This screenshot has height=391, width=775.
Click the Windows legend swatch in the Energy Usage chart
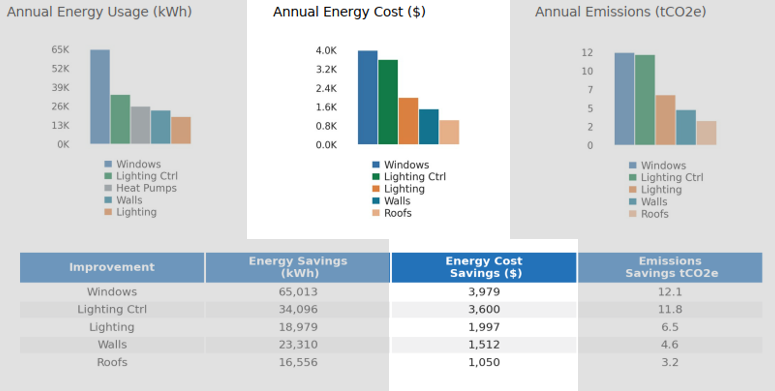108,164
